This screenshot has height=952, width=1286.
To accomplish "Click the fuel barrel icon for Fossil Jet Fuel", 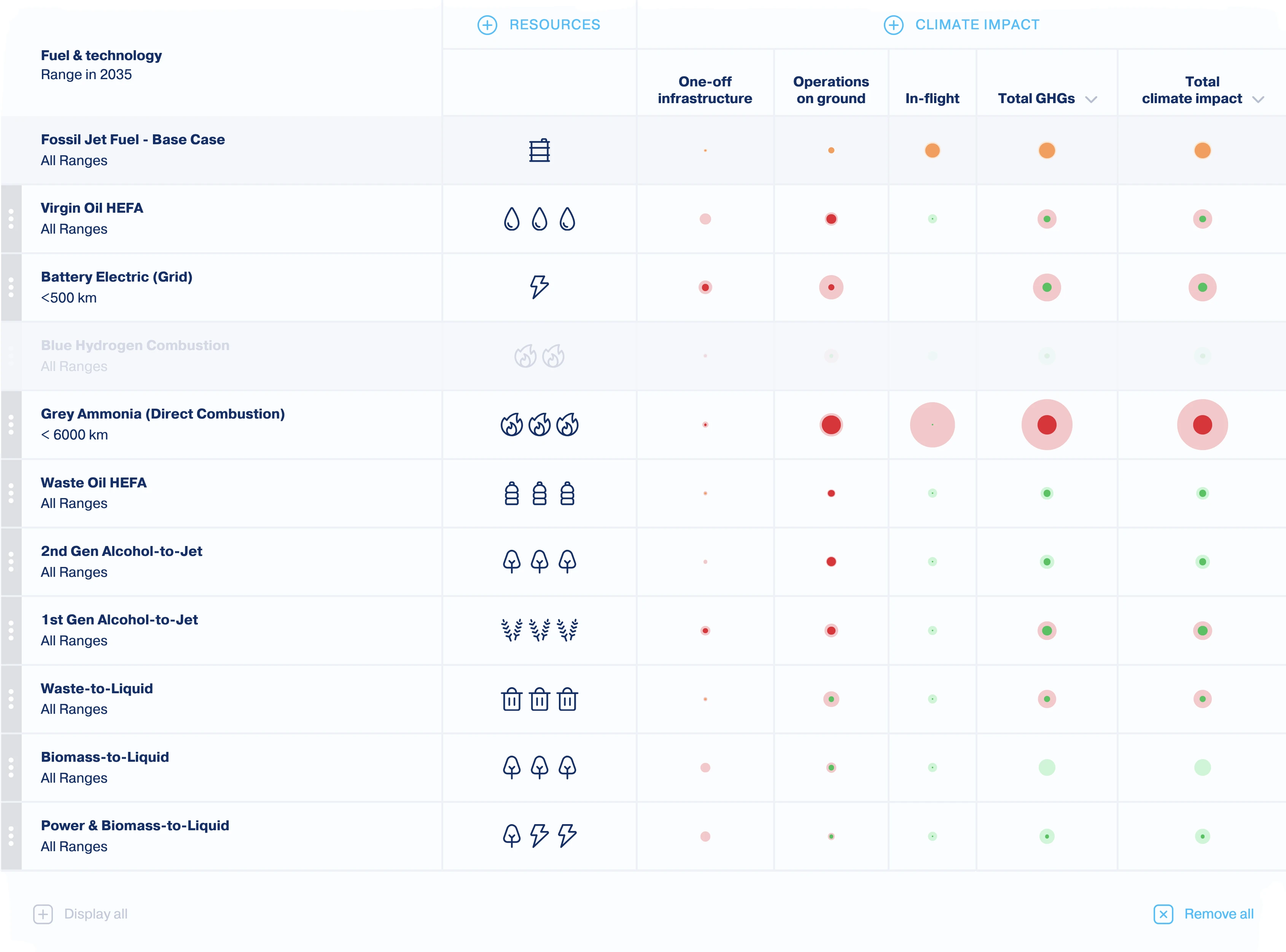I will tap(539, 150).
